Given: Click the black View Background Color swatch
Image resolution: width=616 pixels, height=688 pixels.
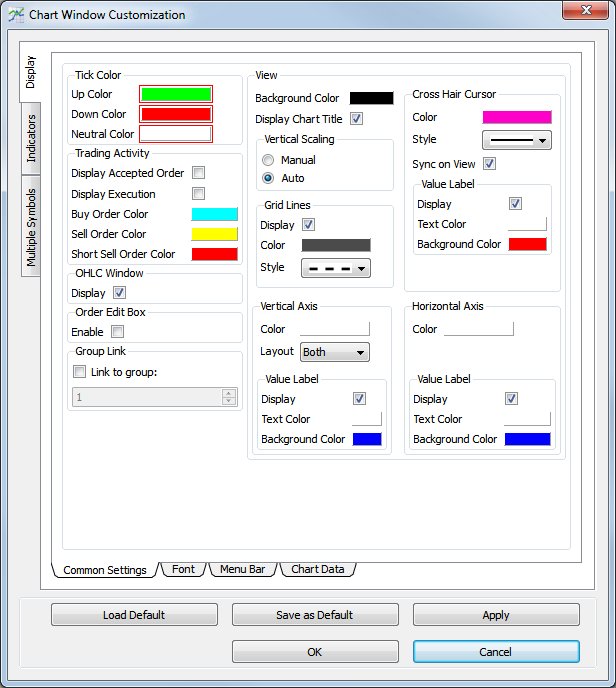Looking at the screenshot, I should [x=371, y=98].
